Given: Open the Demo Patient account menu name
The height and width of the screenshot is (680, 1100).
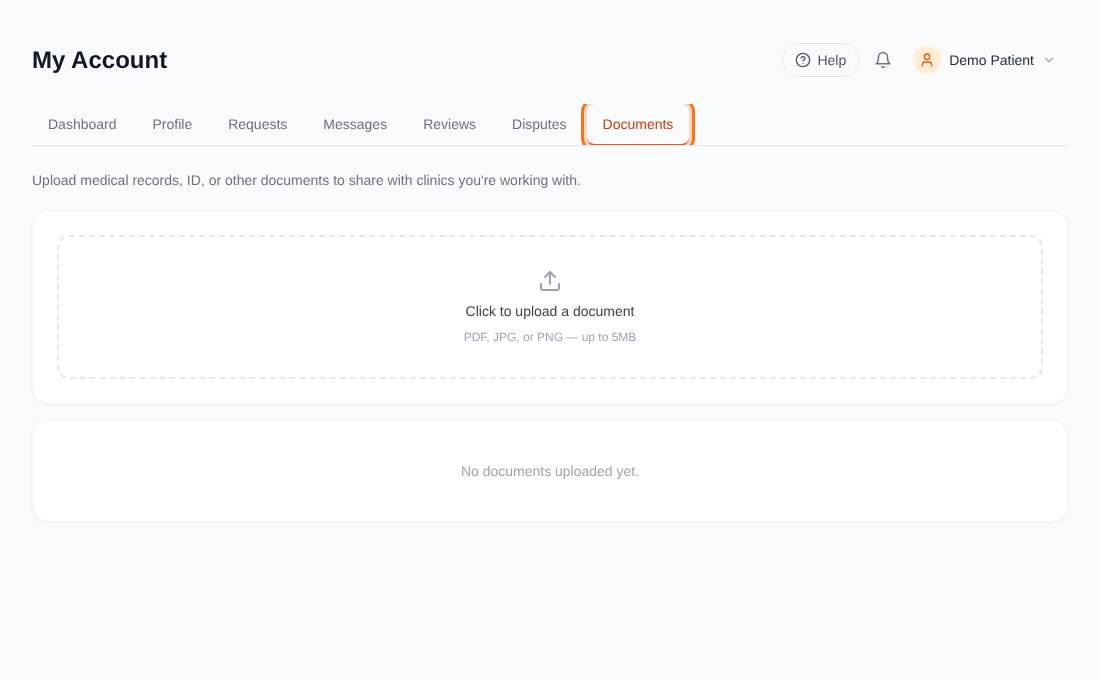Looking at the screenshot, I should tap(991, 60).
